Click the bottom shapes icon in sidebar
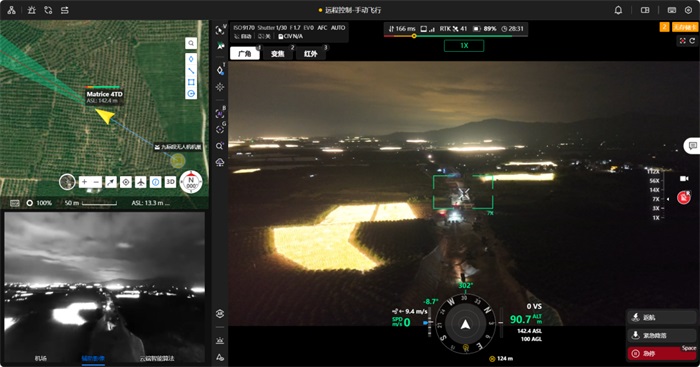This screenshot has height=367, width=700. pos(220,357)
